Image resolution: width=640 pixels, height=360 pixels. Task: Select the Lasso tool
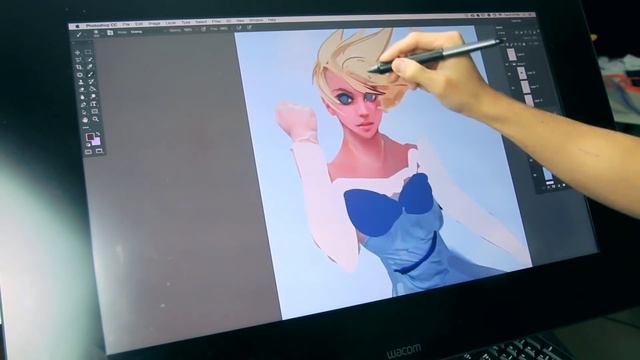coord(78,60)
